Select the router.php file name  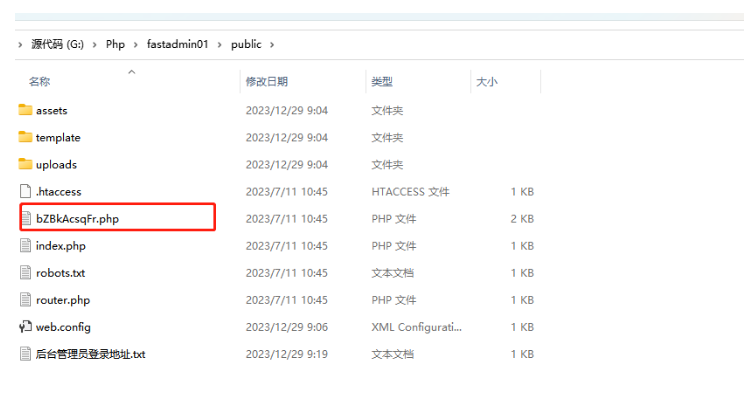63,300
